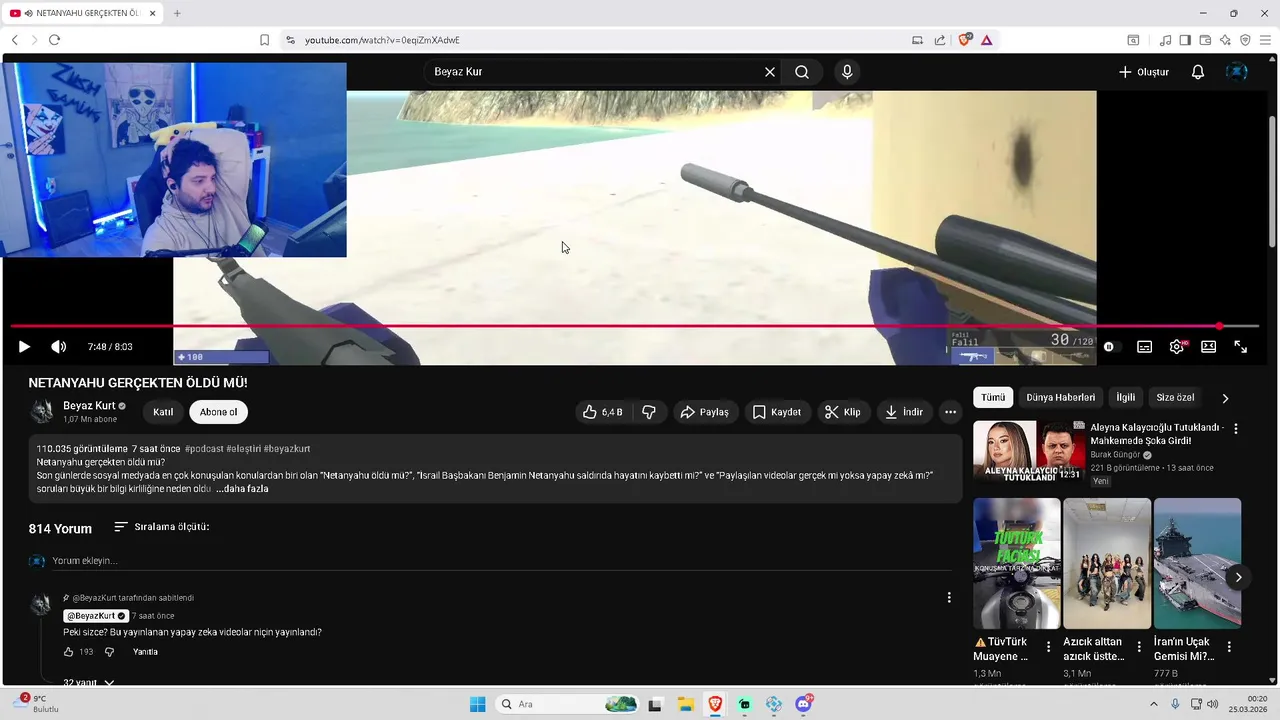Switch to theater mode view

(1208, 347)
